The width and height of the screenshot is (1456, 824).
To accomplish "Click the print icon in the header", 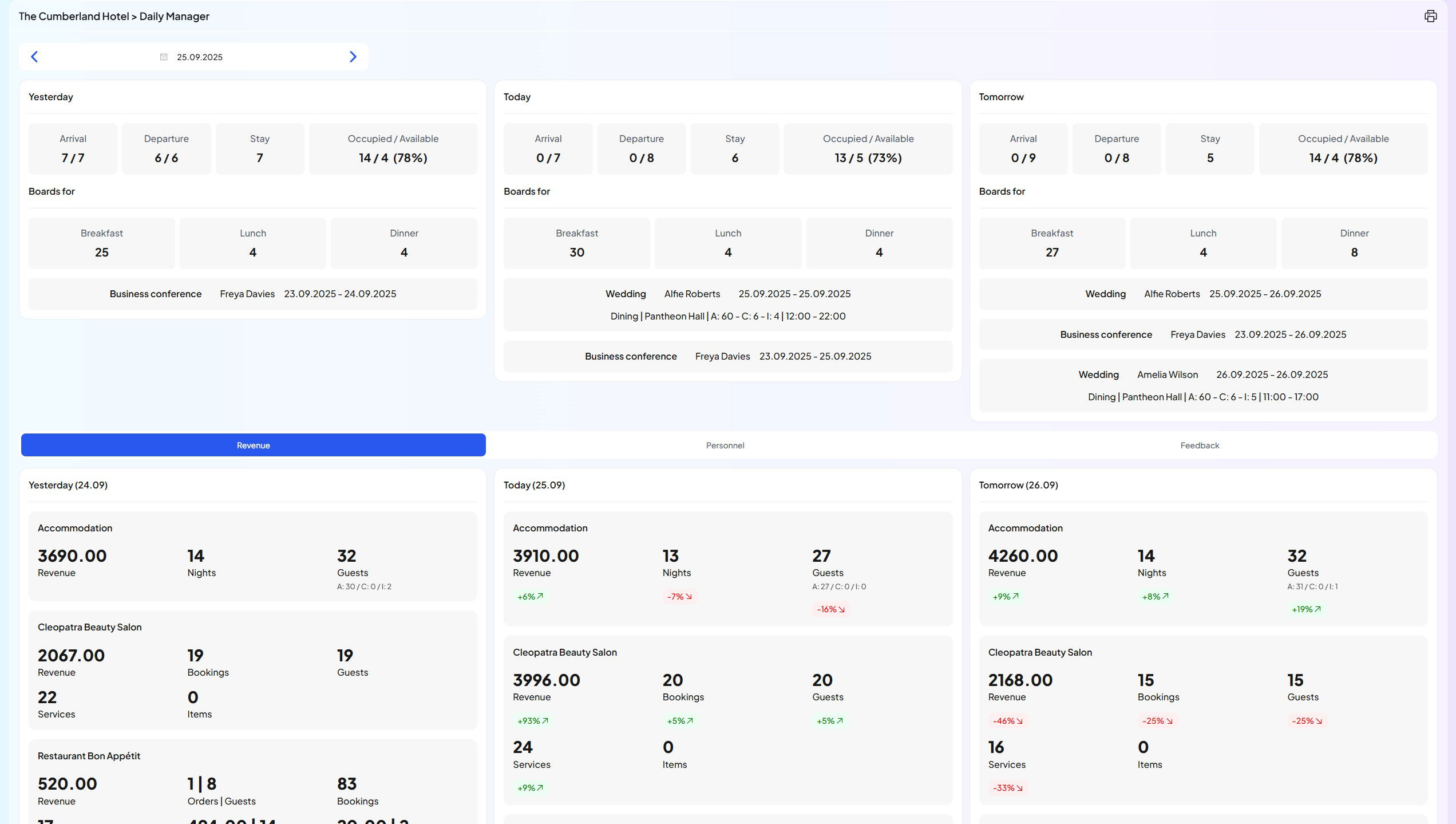I will coord(1430,16).
